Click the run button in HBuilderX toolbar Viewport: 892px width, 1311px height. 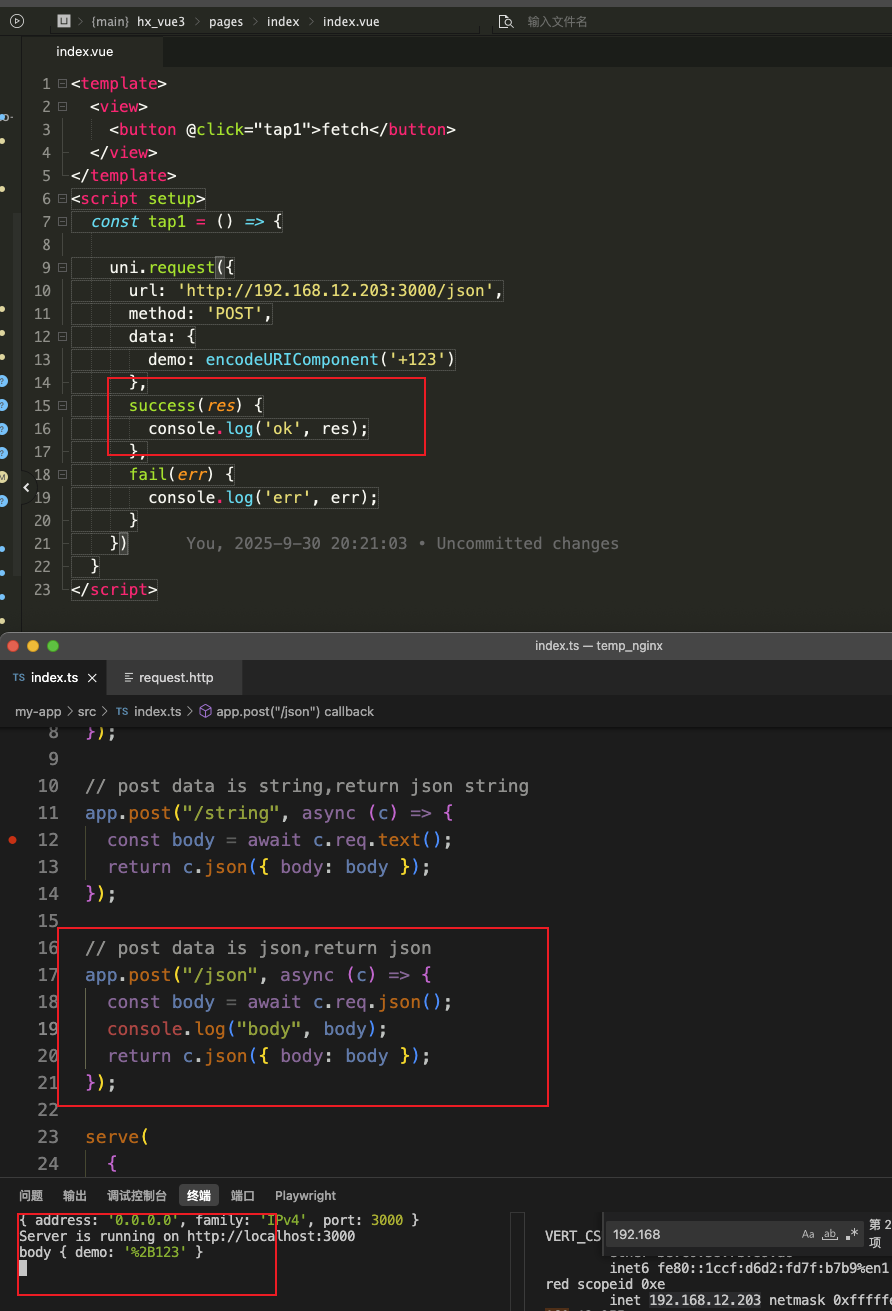coord(16,20)
